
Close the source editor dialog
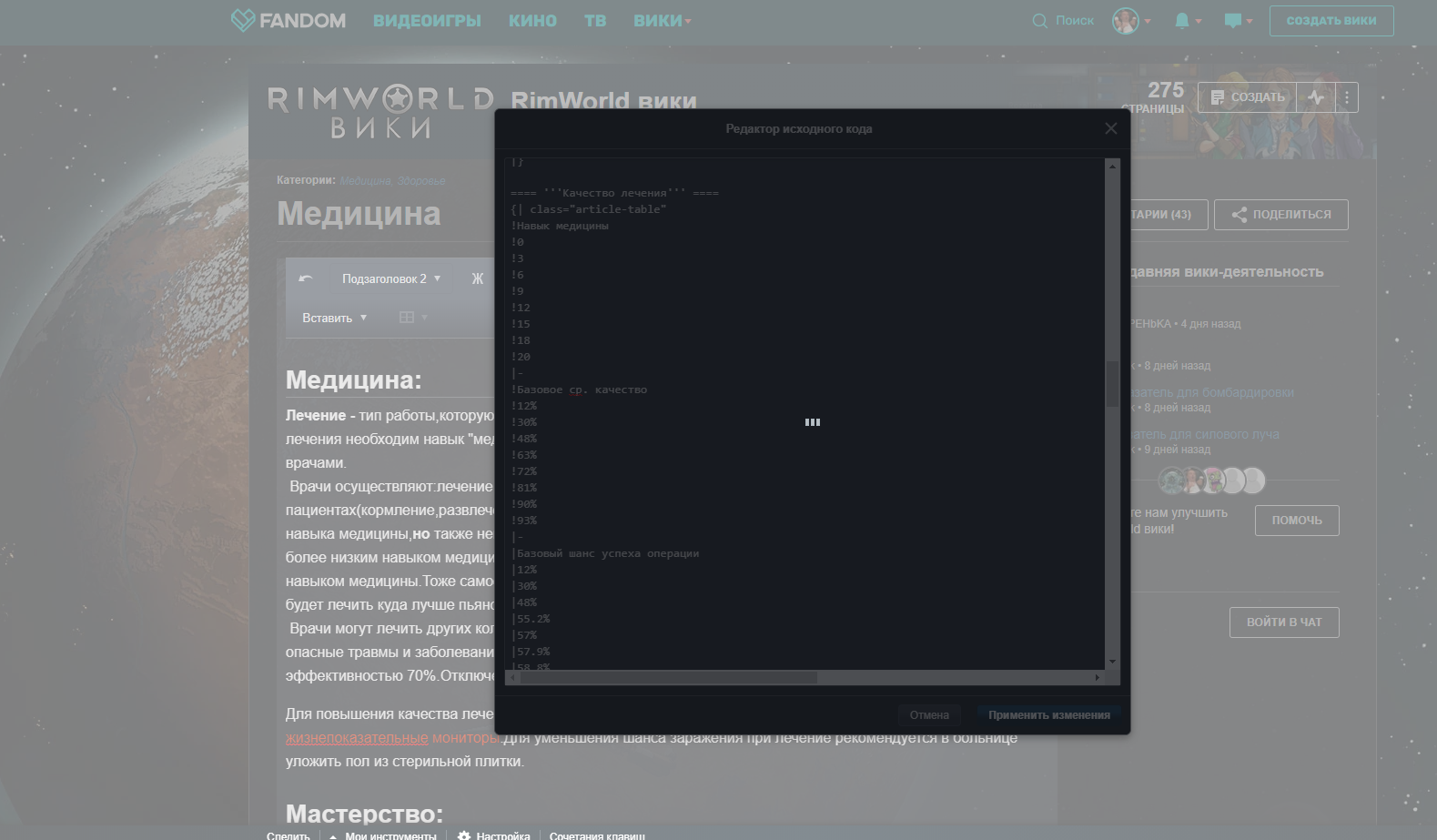pos(1110,128)
